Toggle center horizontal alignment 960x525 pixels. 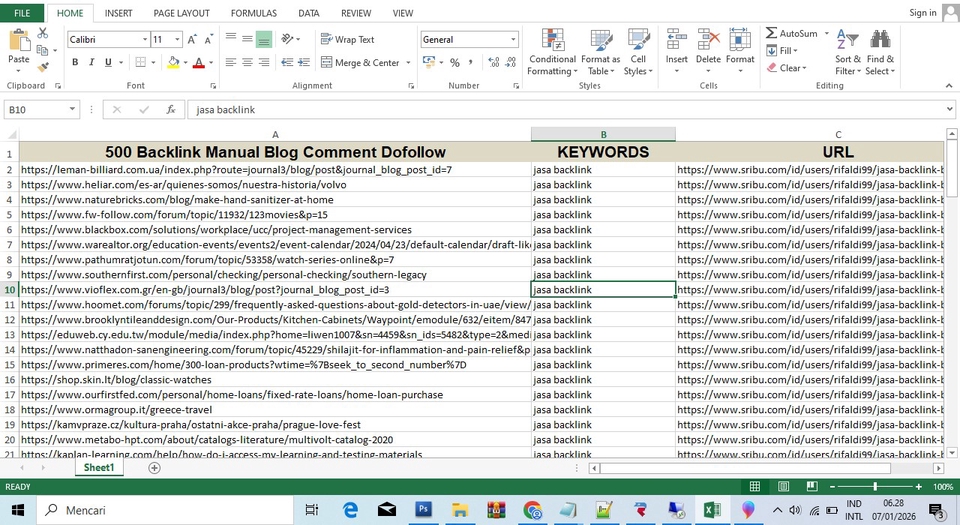[x=247, y=62]
